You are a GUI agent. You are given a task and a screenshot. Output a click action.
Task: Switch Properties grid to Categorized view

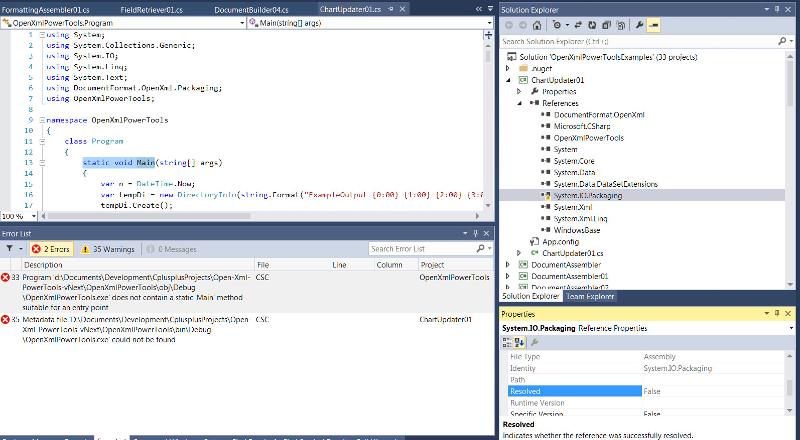(508, 343)
